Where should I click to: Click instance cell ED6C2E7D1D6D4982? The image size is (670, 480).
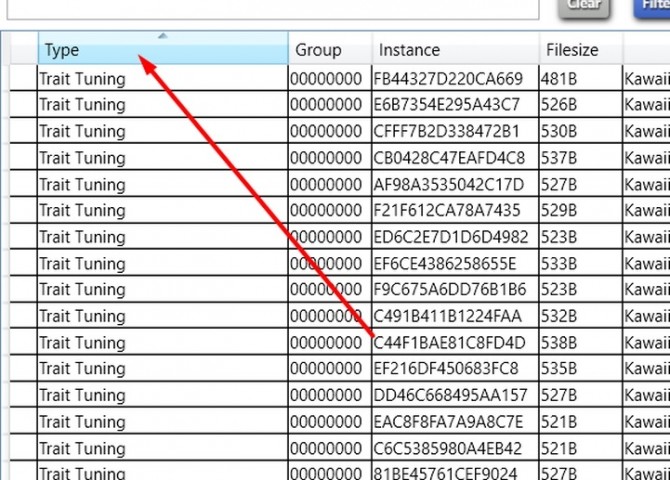pos(447,237)
